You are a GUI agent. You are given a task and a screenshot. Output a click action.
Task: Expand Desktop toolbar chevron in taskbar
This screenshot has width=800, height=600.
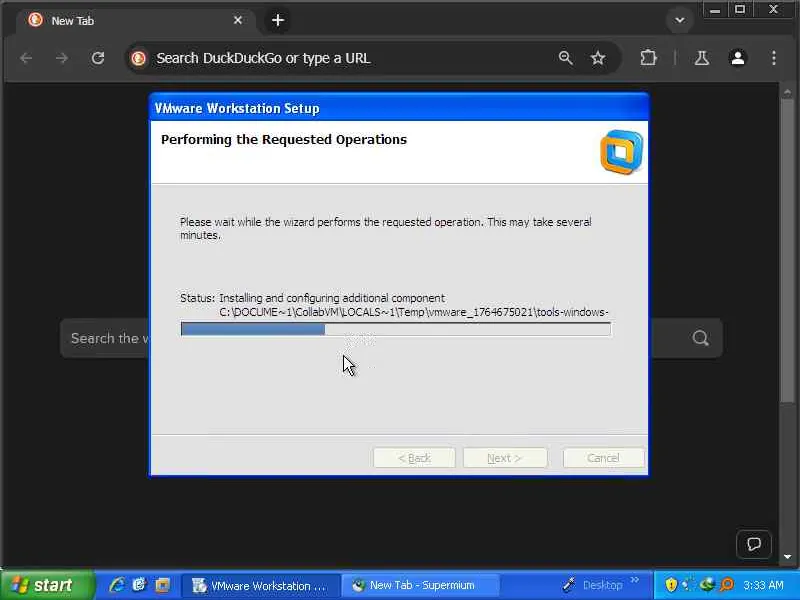[634, 580]
